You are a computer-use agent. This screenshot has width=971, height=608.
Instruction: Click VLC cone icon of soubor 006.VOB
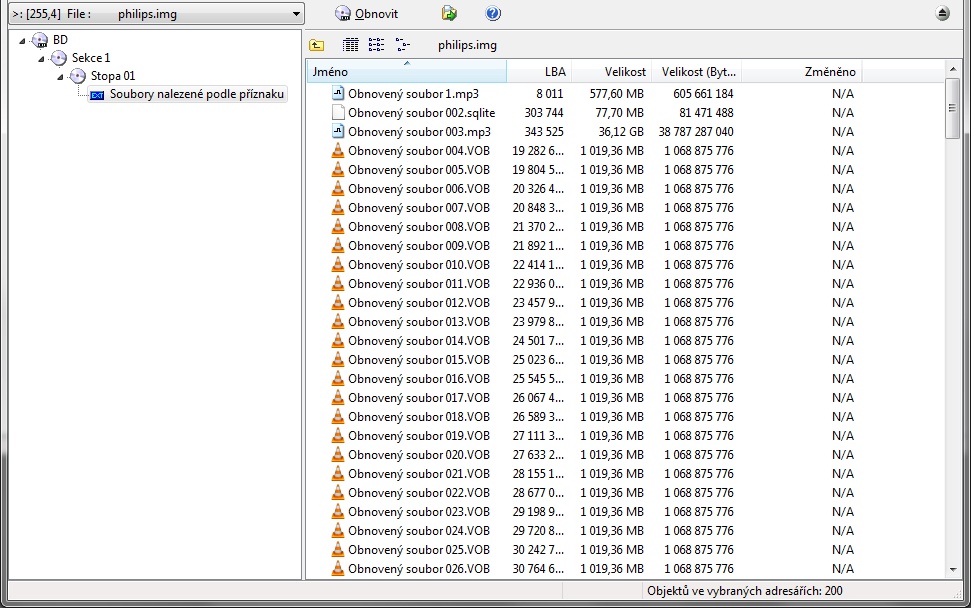click(x=337, y=188)
